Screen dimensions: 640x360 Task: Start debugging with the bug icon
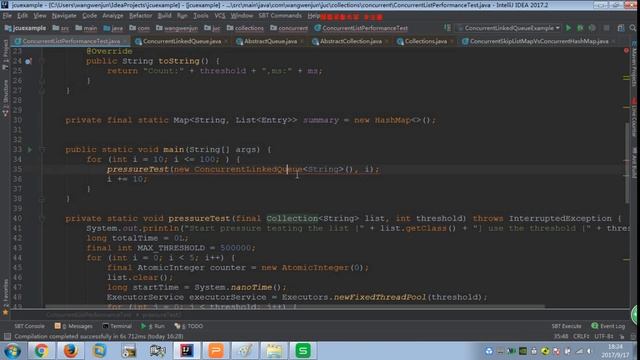[580, 28]
